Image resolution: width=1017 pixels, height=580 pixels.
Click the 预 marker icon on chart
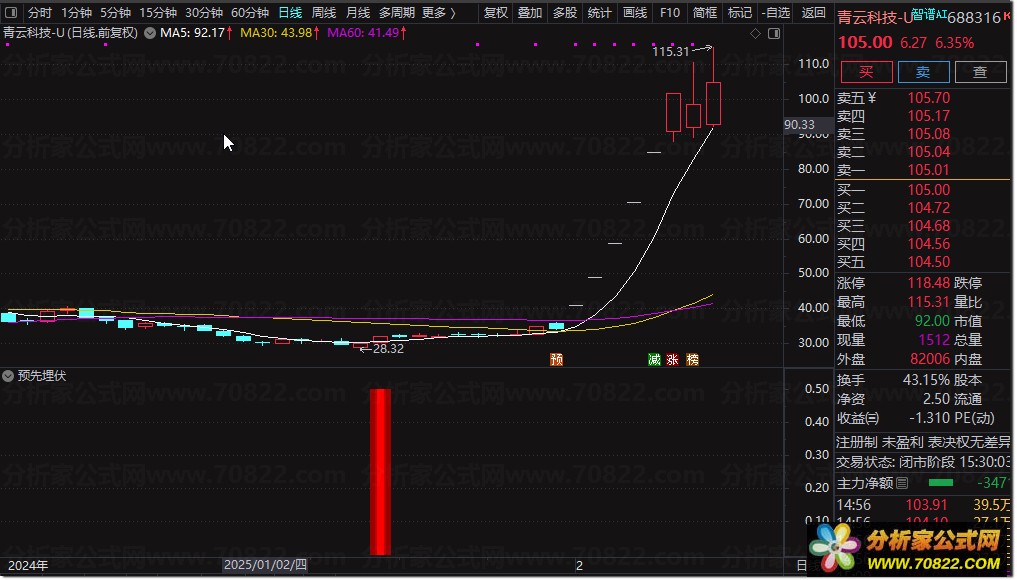[x=556, y=360]
